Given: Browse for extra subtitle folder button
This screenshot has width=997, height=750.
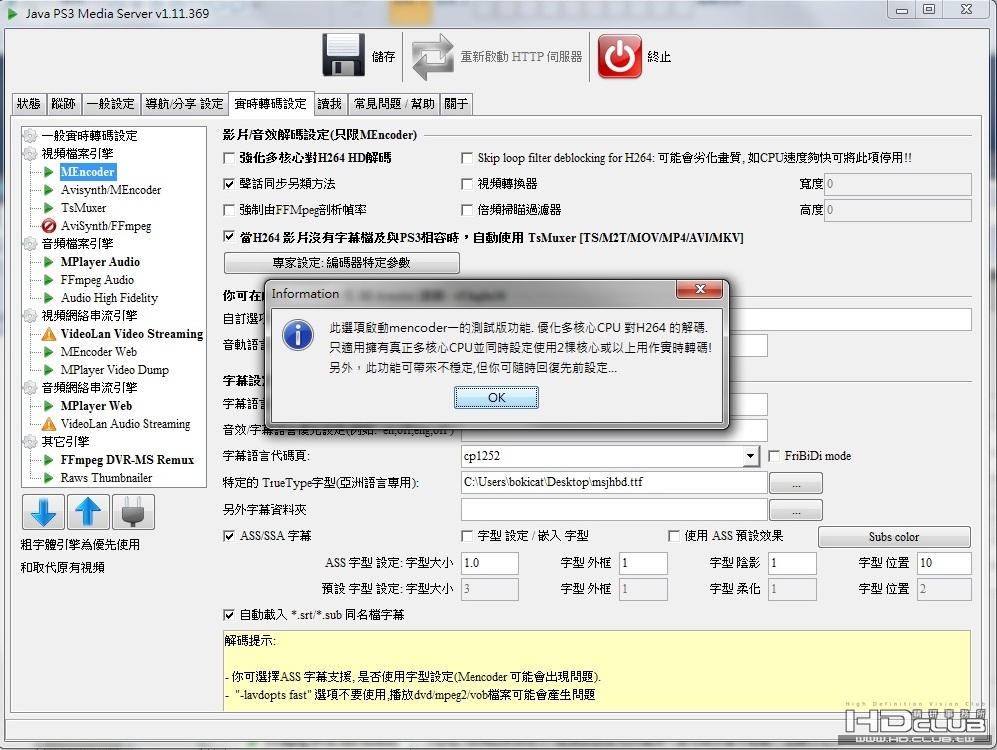Looking at the screenshot, I should point(796,510).
